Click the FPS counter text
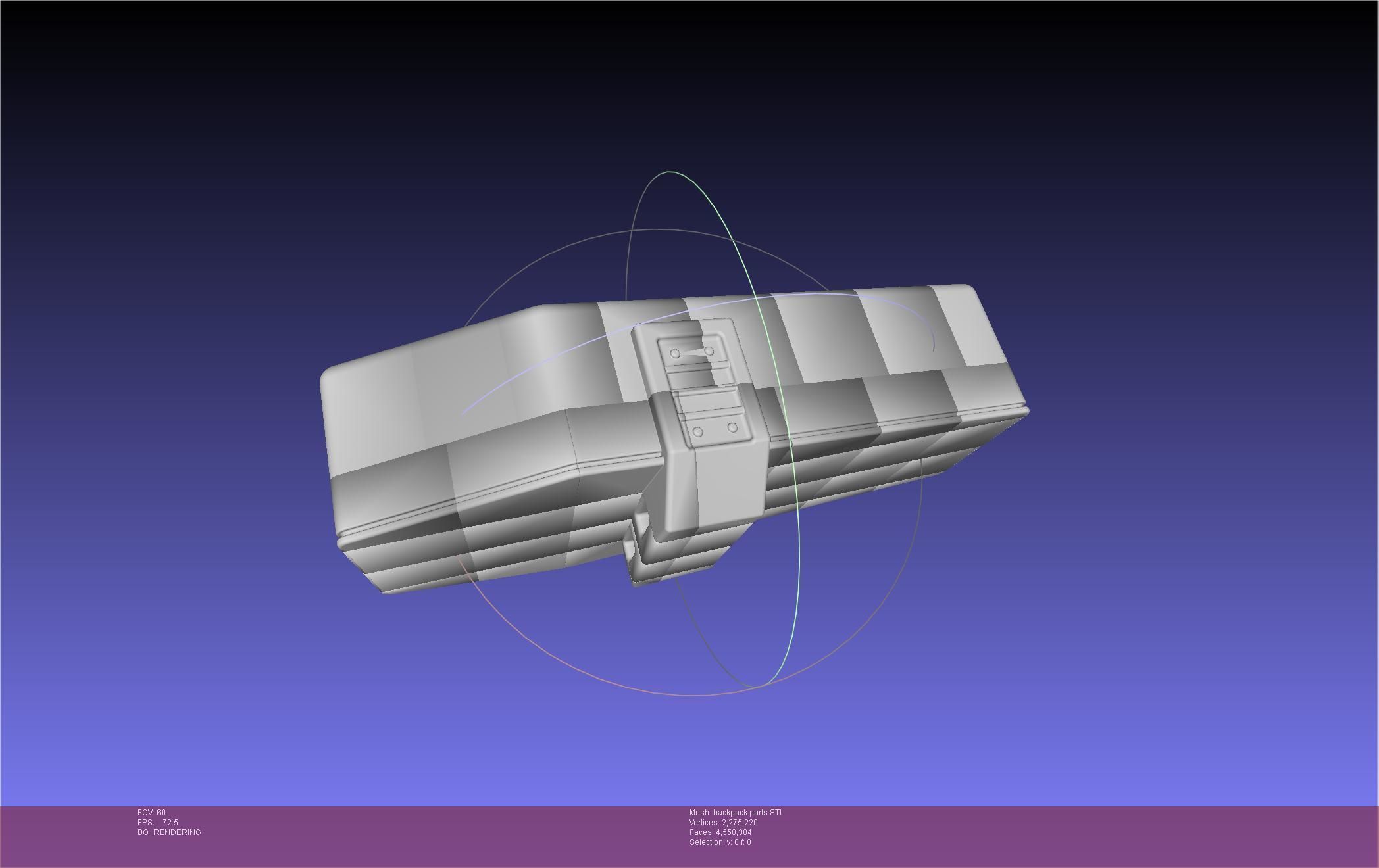This screenshot has width=1379, height=868. pos(158,823)
